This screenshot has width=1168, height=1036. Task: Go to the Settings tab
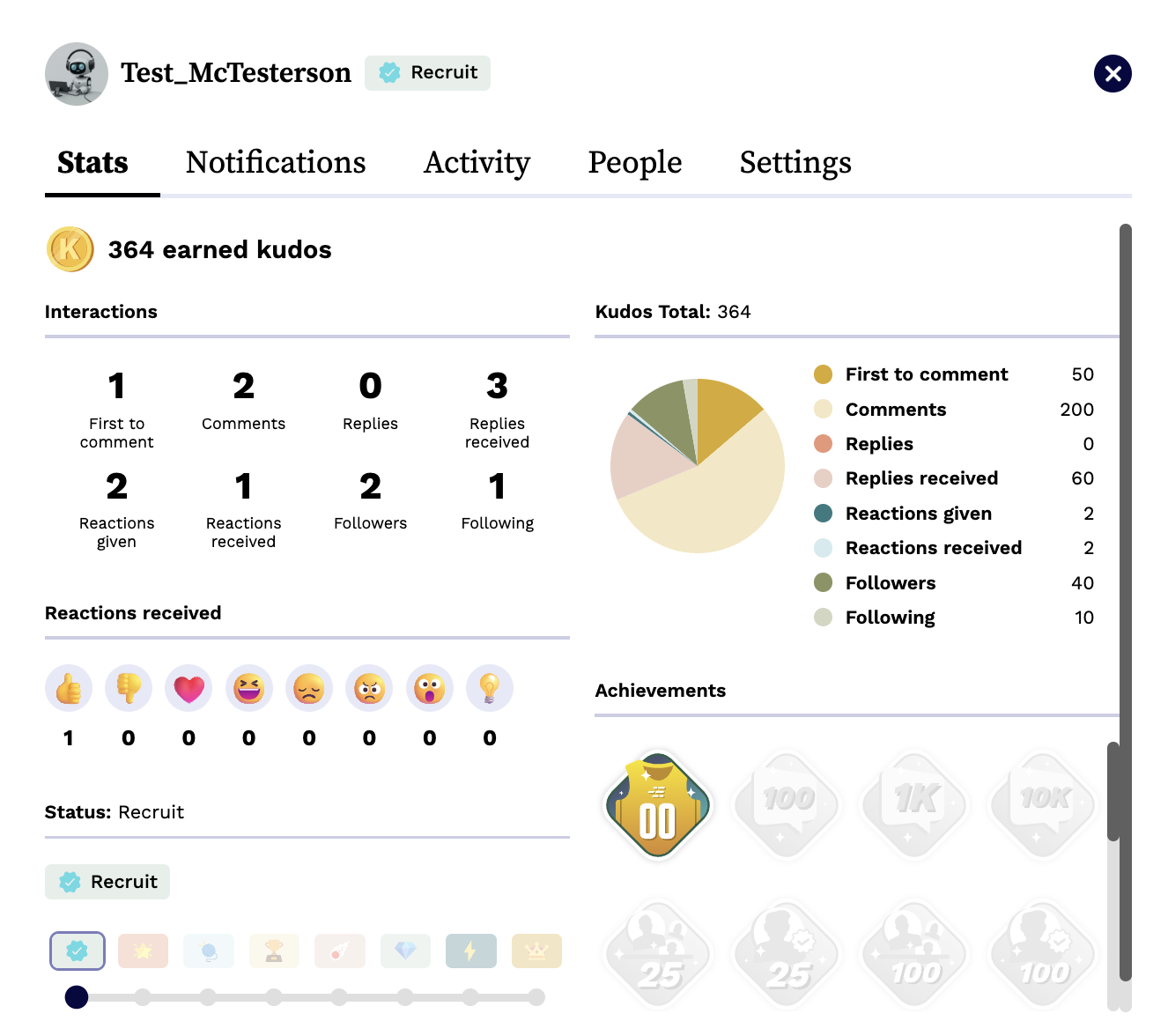pyautogui.click(x=795, y=163)
